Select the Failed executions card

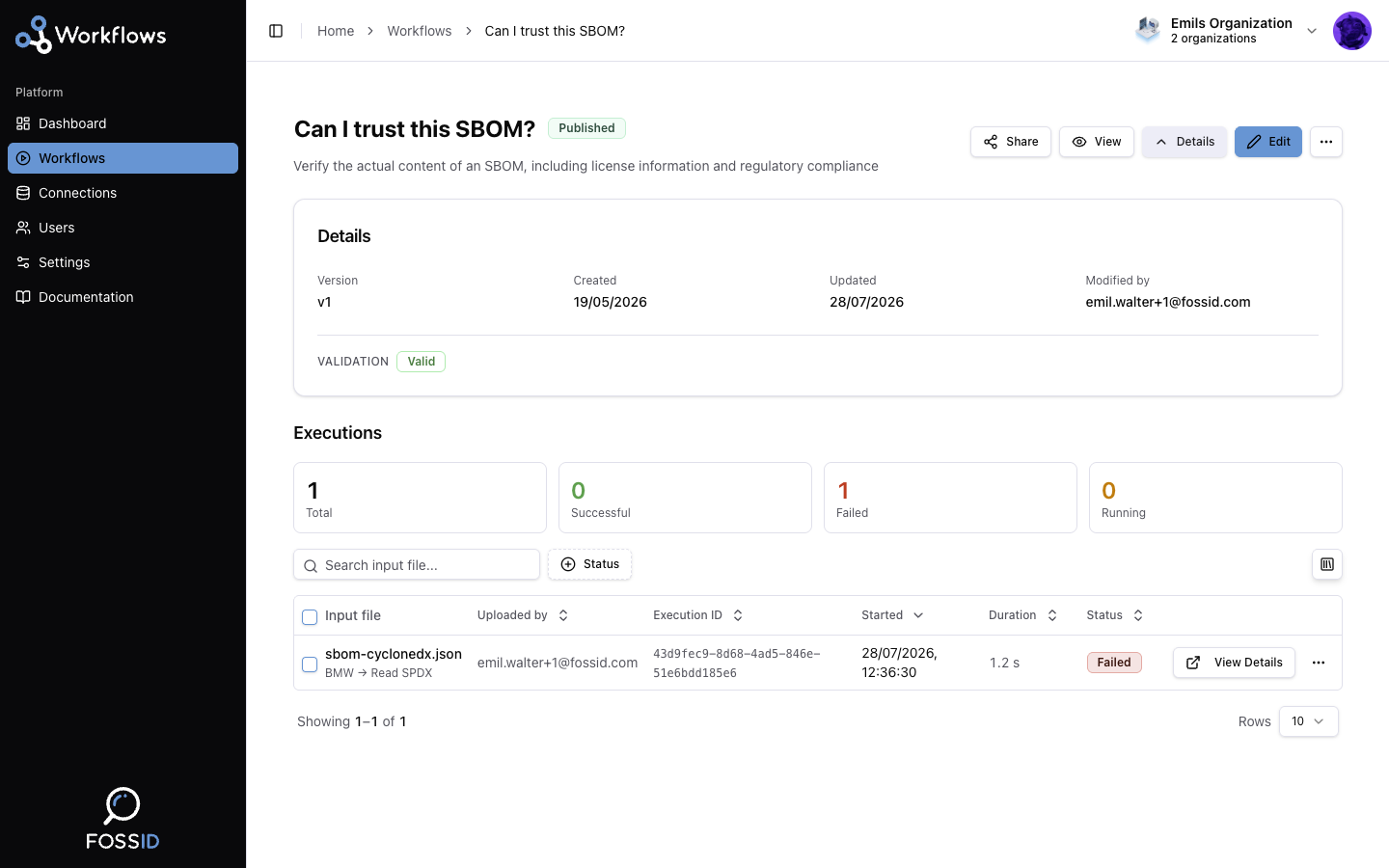[950, 498]
